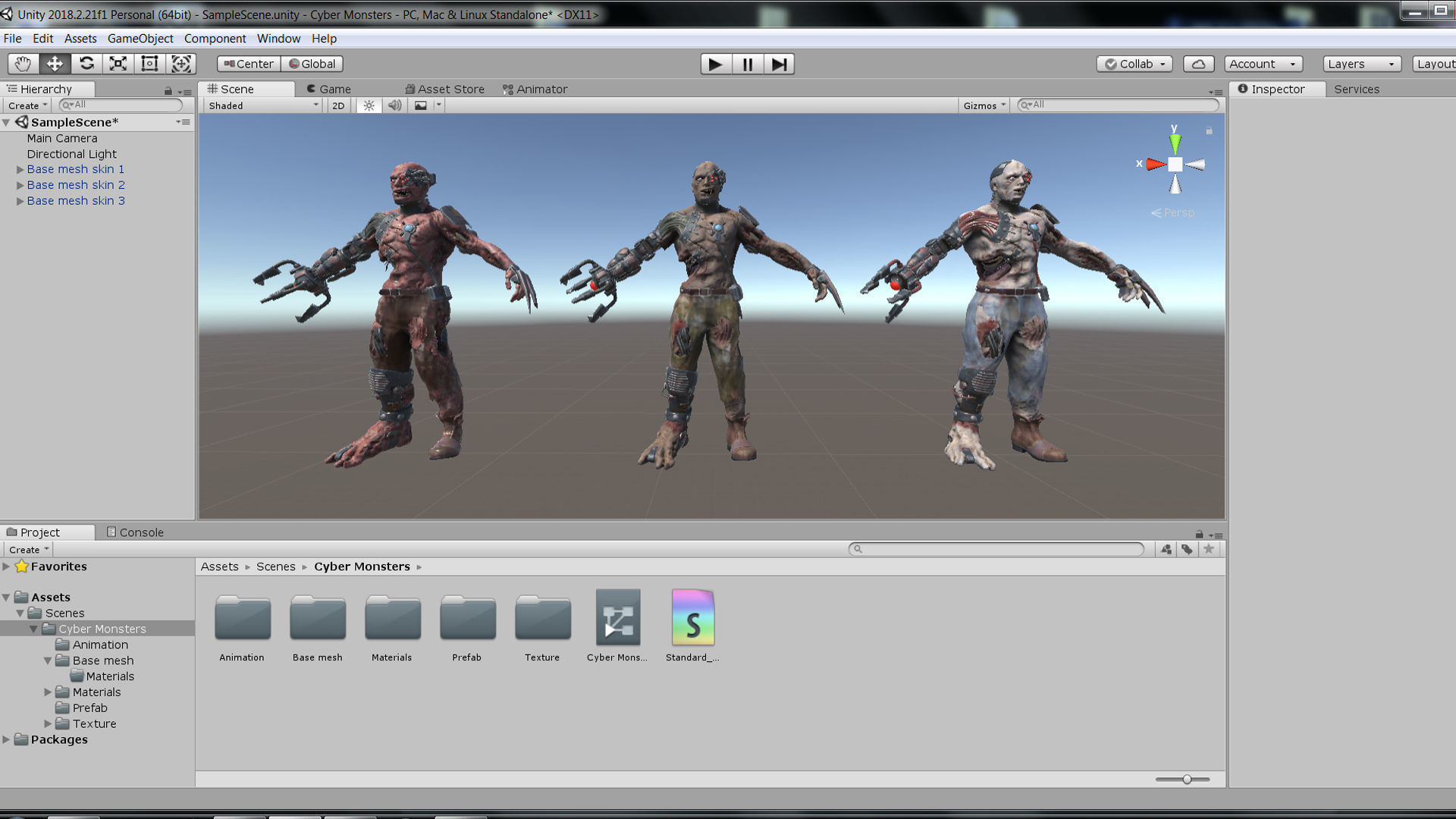The width and height of the screenshot is (1456, 819).
Task: Select the Standard_ shader asset
Action: pos(692,617)
